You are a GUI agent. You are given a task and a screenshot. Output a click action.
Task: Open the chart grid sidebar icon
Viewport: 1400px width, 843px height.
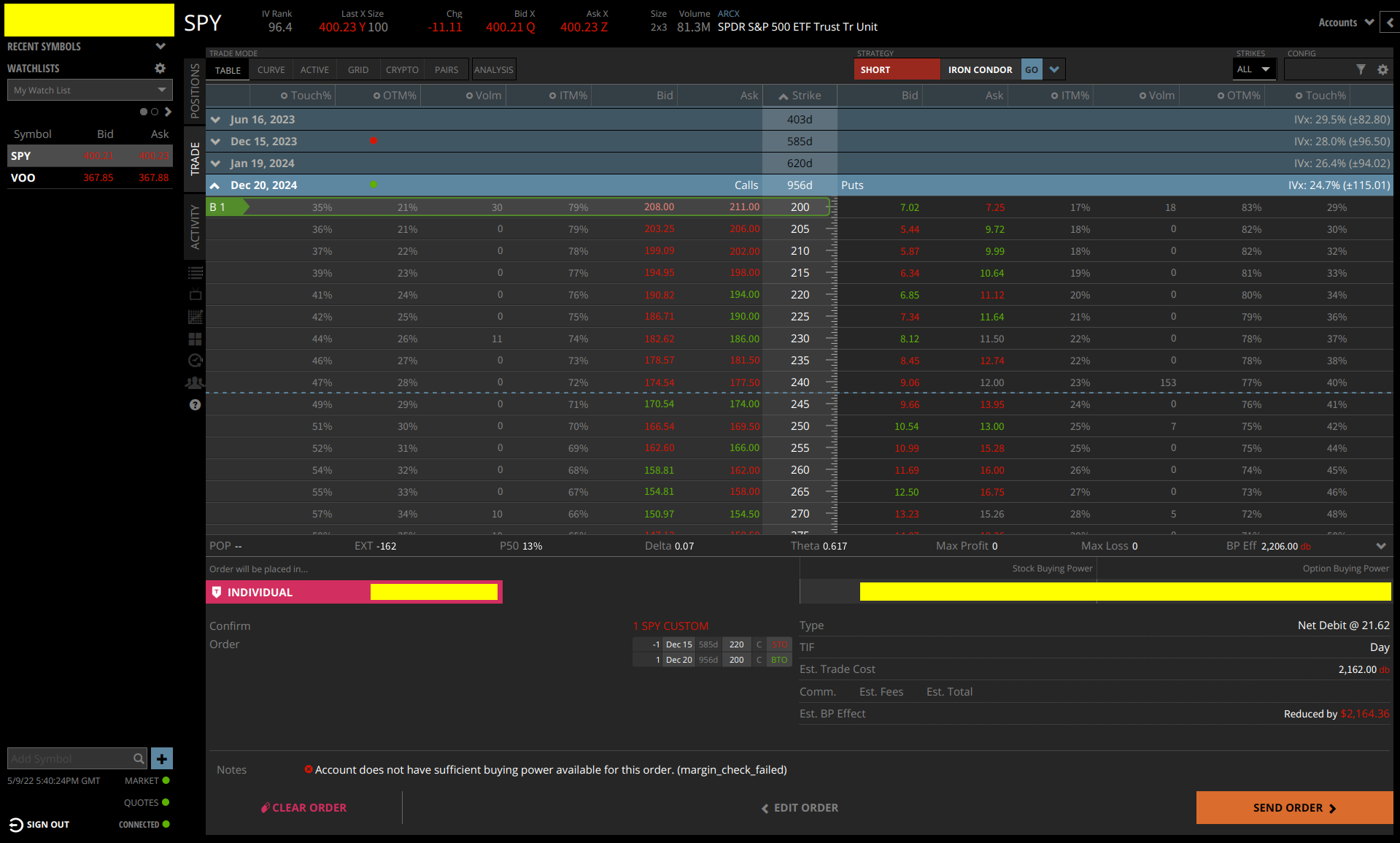[196, 317]
